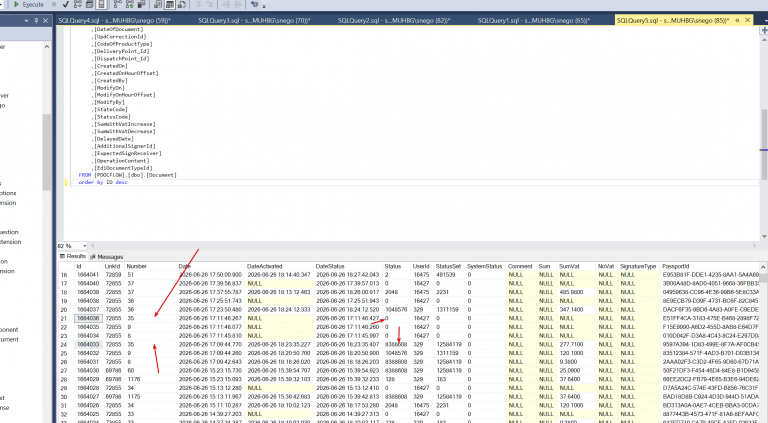Toggle auto-hide pin on Object Explorer

pos(36,21)
